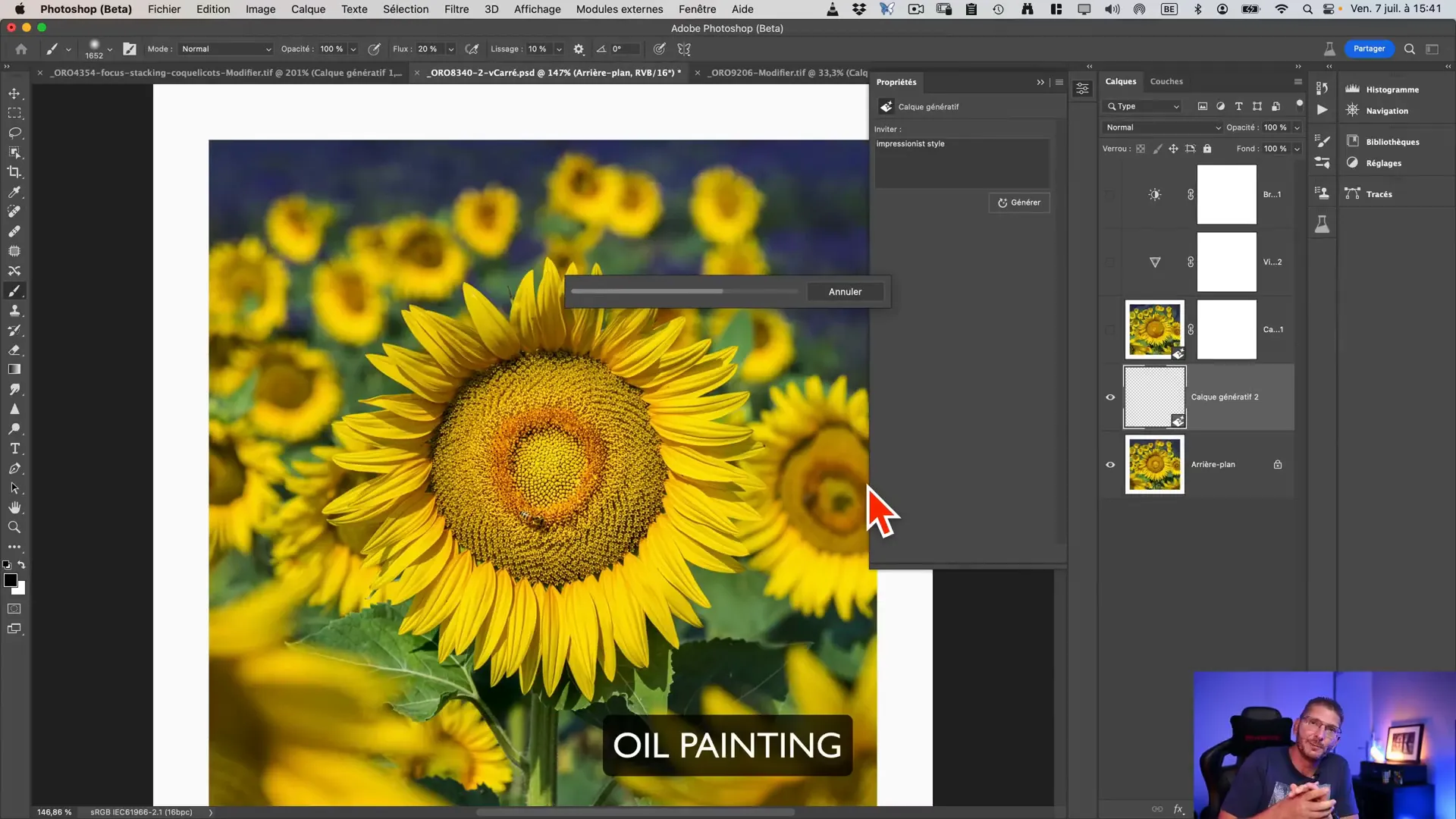Image resolution: width=1456 pixels, height=819 pixels.
Task: Open brush settings gear in options bar
Action: (579, 49)
